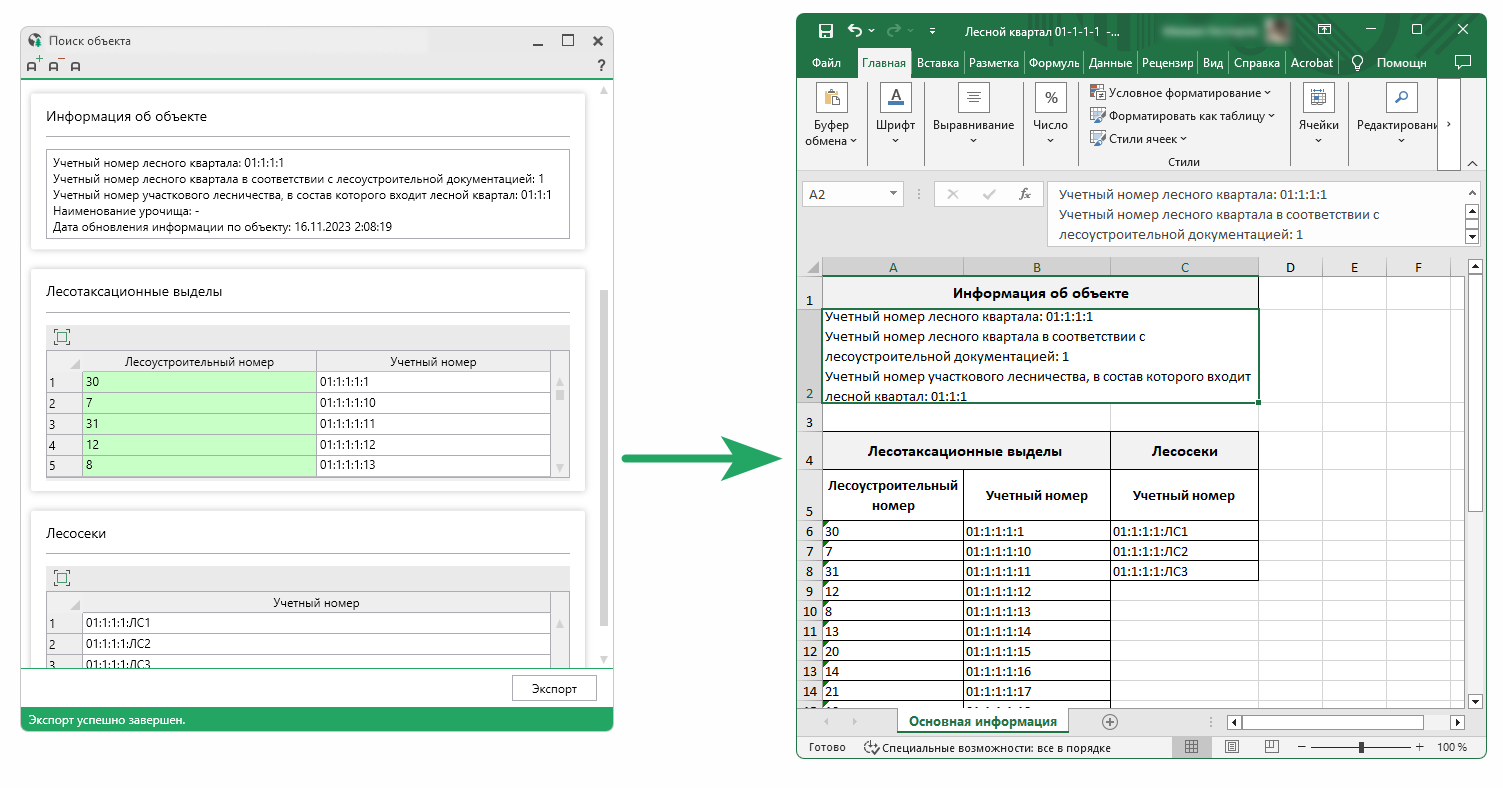Viewport: 1503px width, 788px height.
Task: Open the Вставка ribbon tab
Action: (x=937, y=62)
